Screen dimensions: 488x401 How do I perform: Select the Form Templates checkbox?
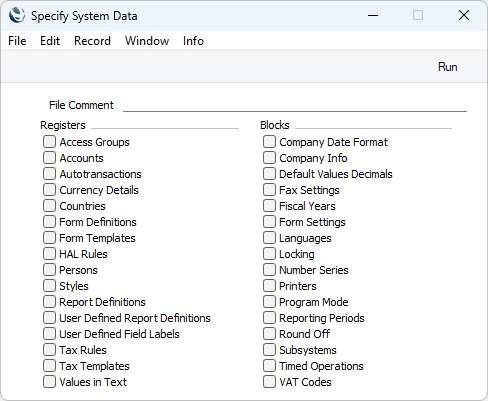tap(49, 238)
